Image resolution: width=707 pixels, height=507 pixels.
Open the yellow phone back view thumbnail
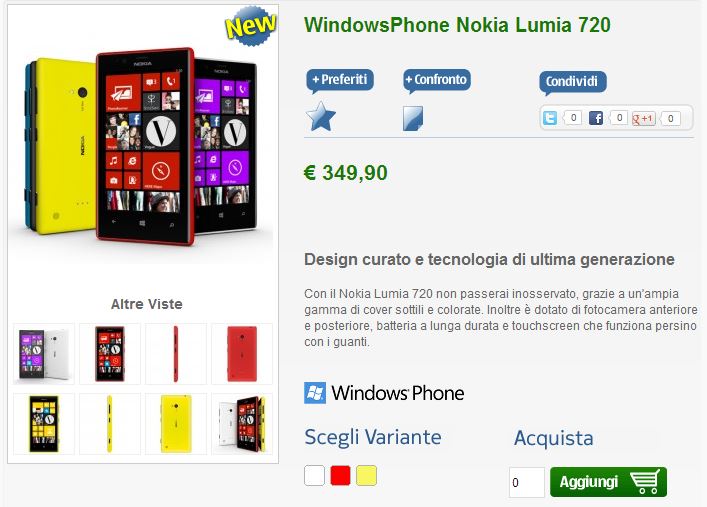point(176,424)
